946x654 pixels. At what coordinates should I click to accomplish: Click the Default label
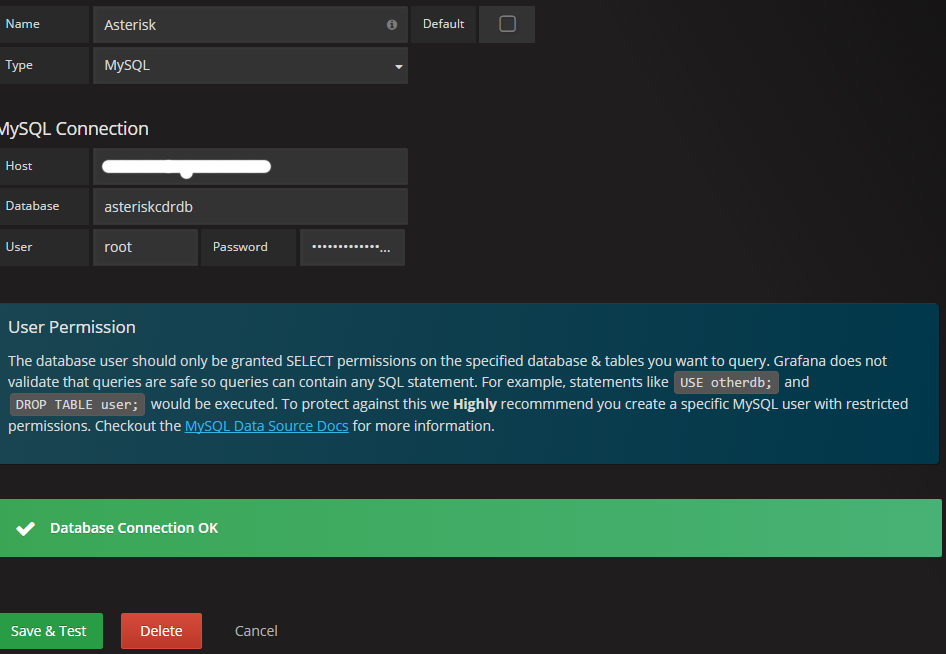[x=443, y=24]
